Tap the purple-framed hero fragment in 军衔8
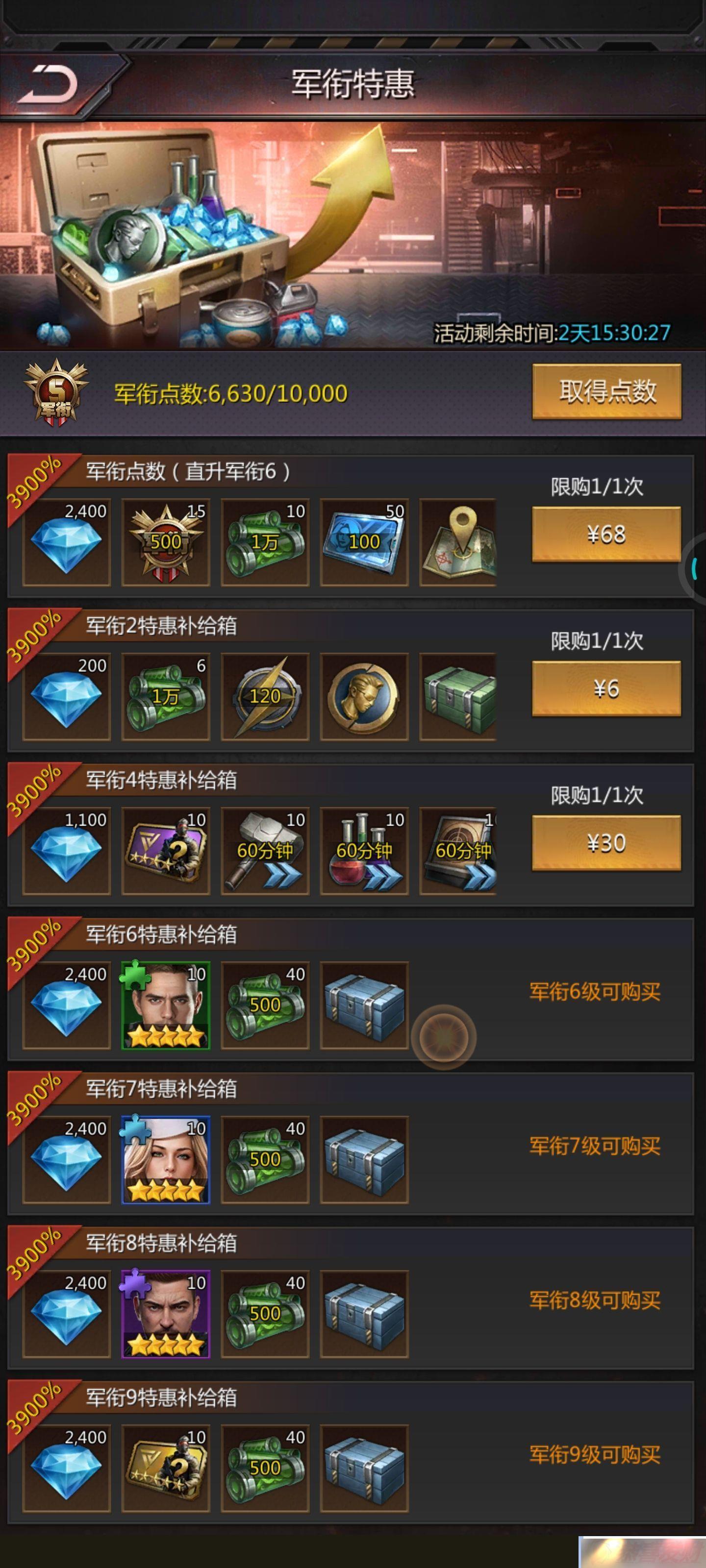 [x=166, y=1314]
